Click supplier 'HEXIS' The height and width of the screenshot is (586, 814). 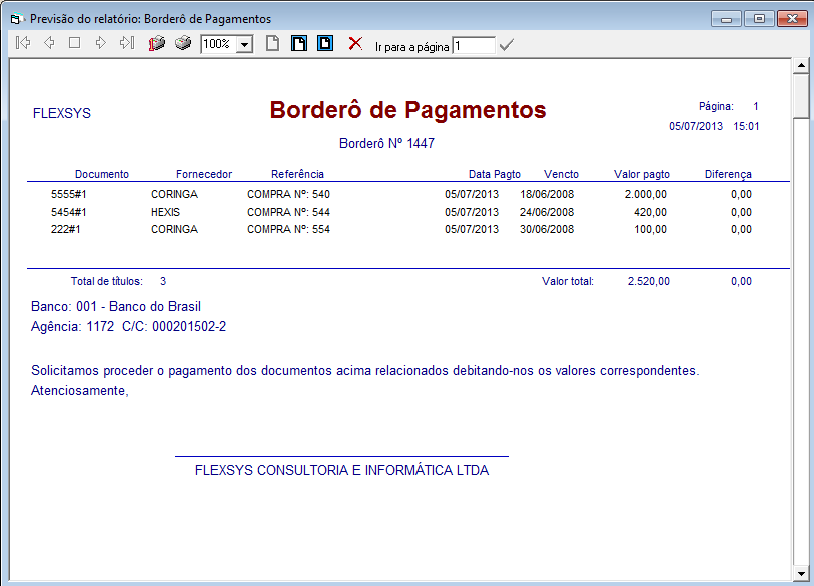pos(166,212)
